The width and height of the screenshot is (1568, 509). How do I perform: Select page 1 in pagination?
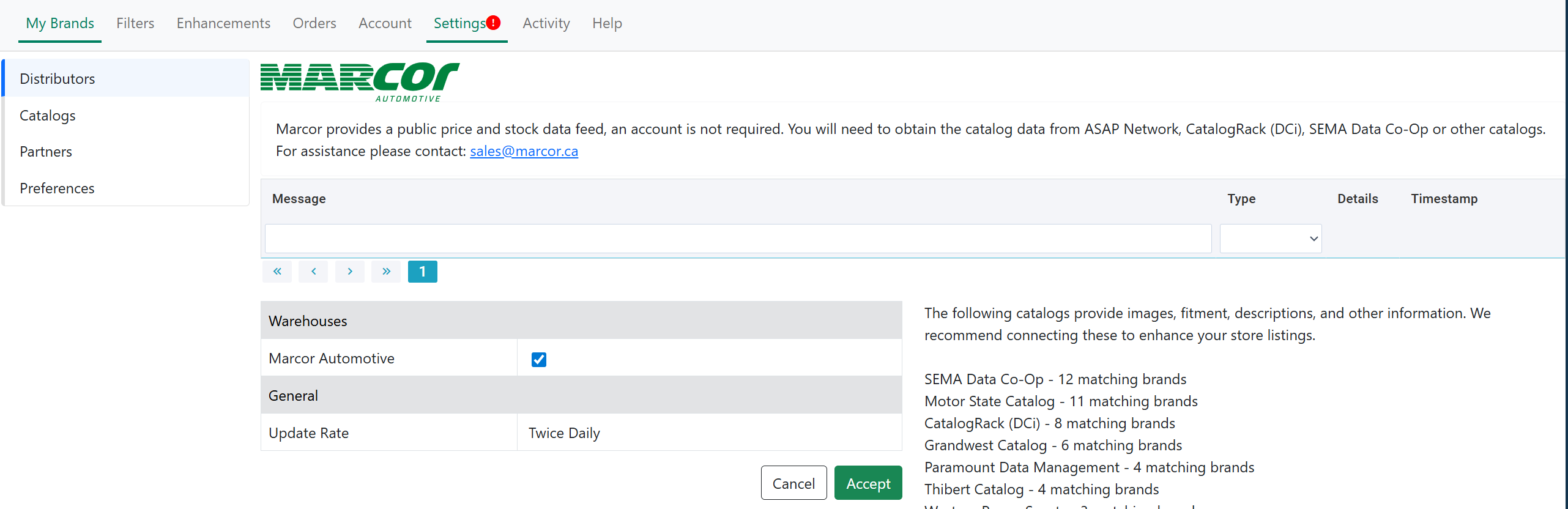pyautogui.click(x=422, y=272)
